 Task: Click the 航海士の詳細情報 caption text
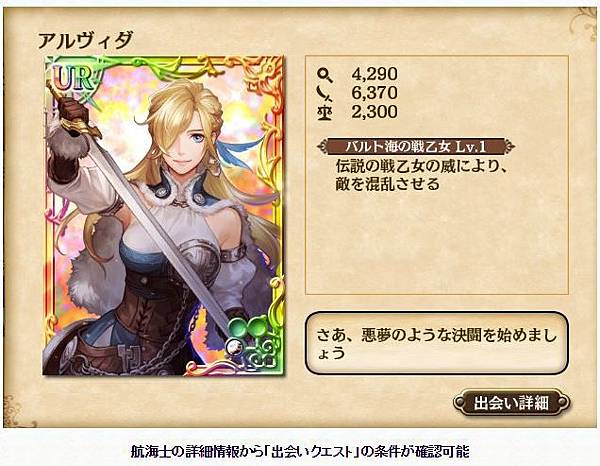tap(300, 451)
